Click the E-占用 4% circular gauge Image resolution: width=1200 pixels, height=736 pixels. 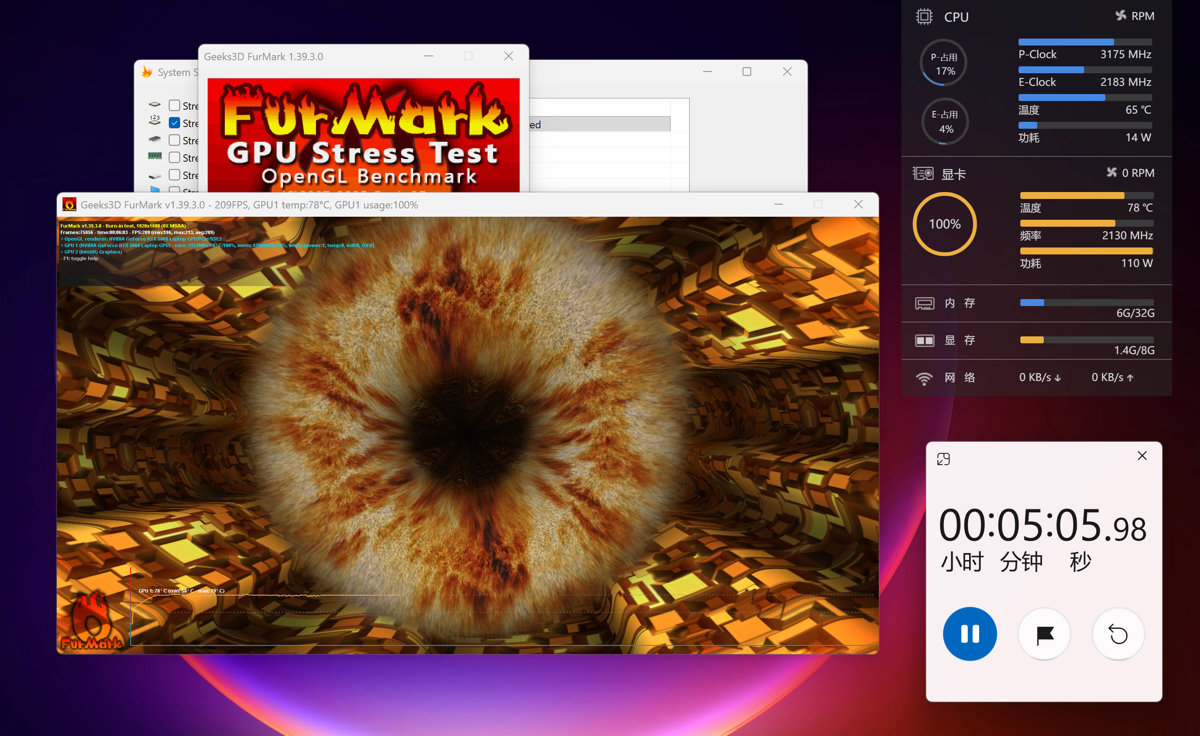(944, 121)
